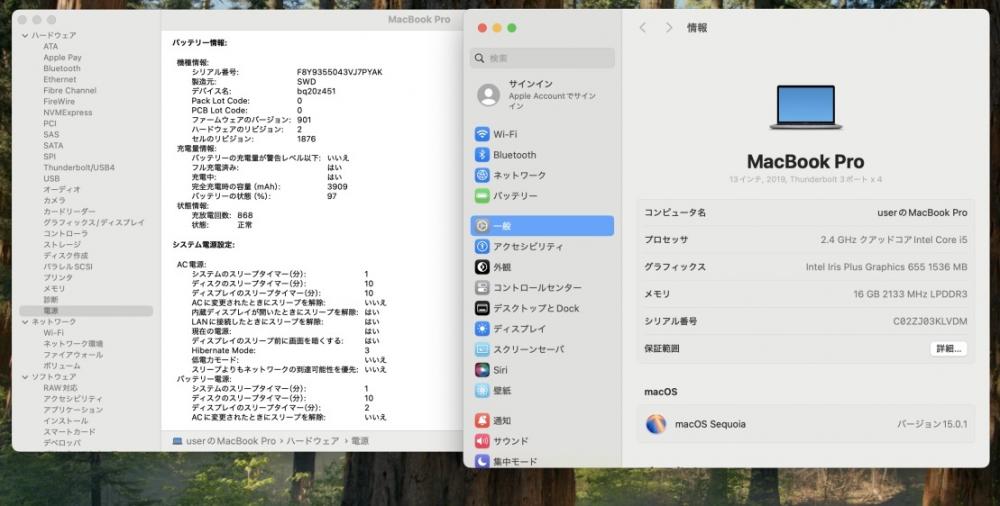The width and height of the screenshot is (1000, 506).
Task: Click the 充放電回数 868 value
Action: 245,216
